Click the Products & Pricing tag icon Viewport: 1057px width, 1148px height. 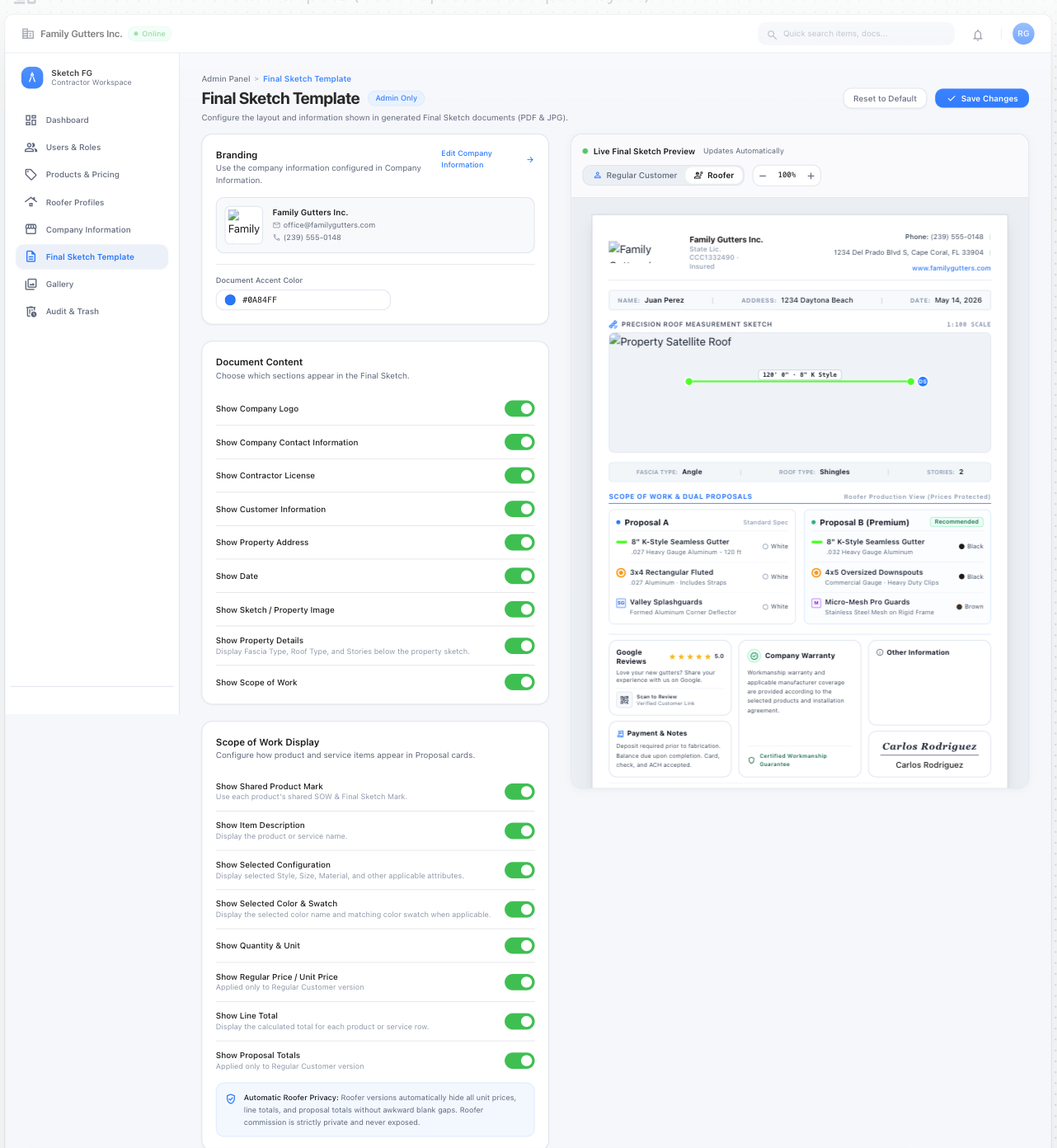[31, 175]
